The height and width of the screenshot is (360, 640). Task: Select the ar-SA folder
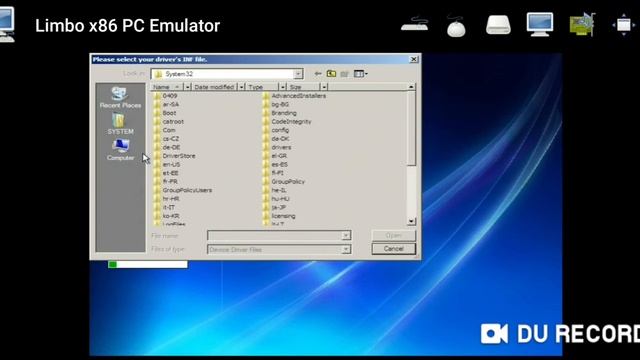167,104
